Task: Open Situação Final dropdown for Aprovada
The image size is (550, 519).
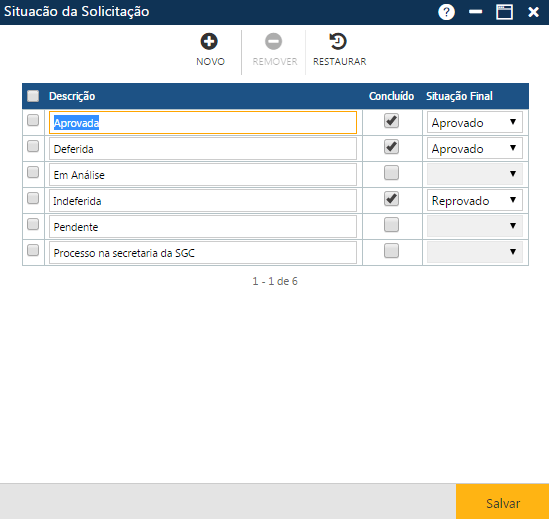Action: [475, 122]
